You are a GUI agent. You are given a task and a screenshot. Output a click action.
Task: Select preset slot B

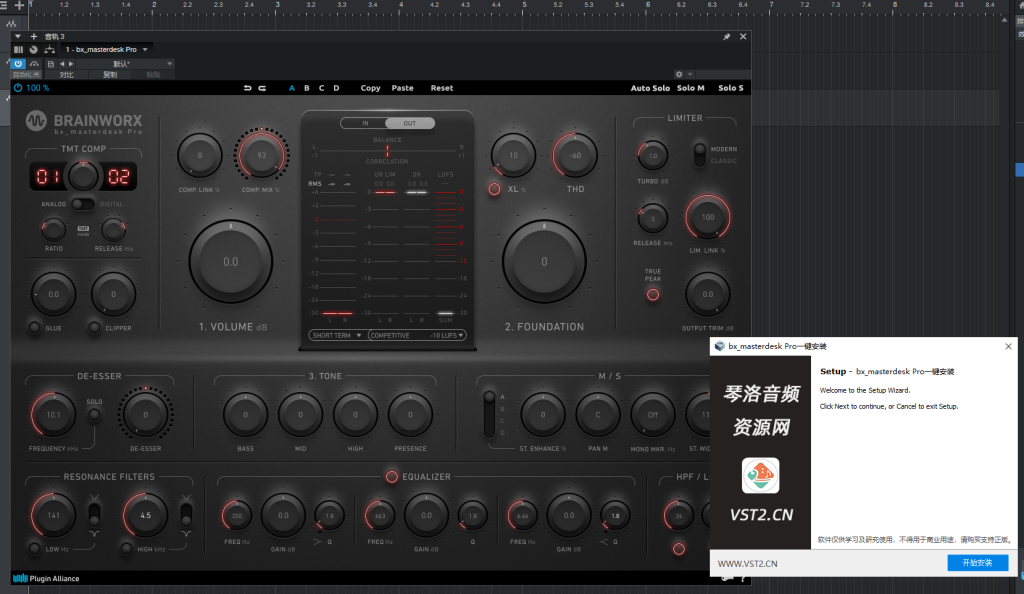[x=306, y=88]
